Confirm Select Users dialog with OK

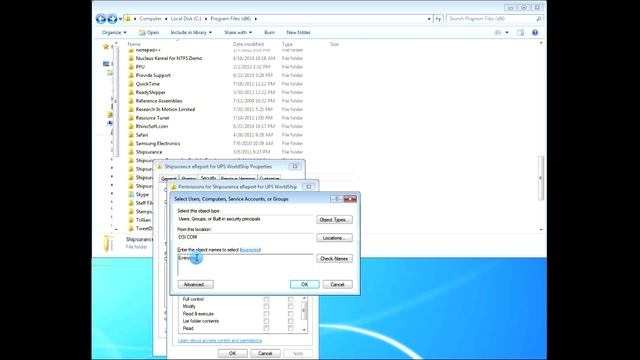click(304, 284)
